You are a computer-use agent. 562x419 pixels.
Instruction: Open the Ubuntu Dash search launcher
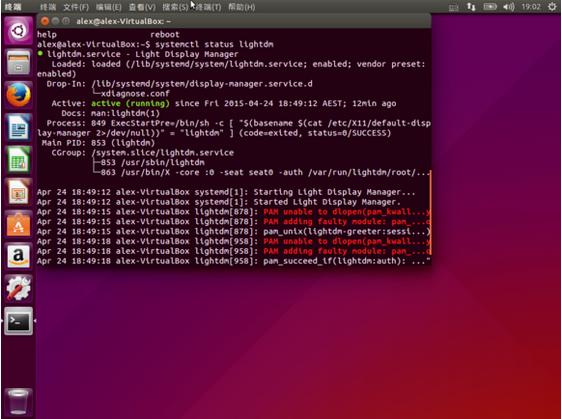pyautogui.click(x=18, y=31)
